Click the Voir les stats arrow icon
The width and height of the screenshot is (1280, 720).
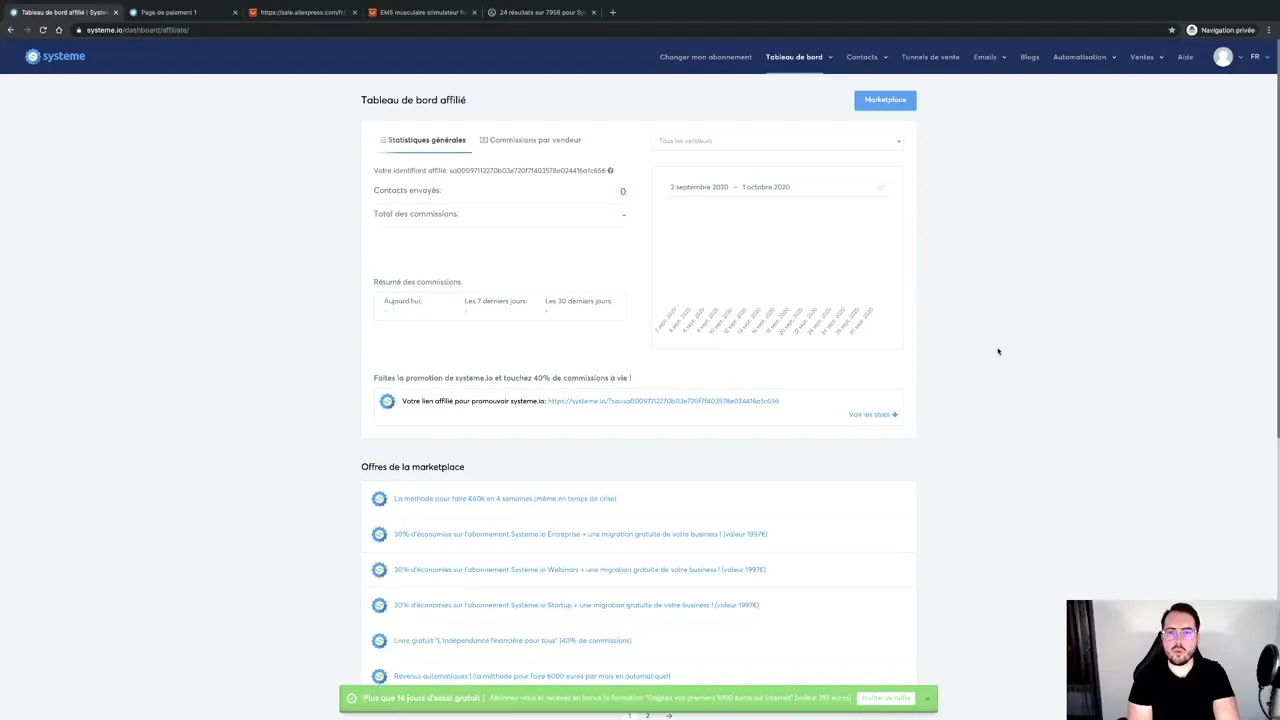pyautogui.click(x=894, y=414)
